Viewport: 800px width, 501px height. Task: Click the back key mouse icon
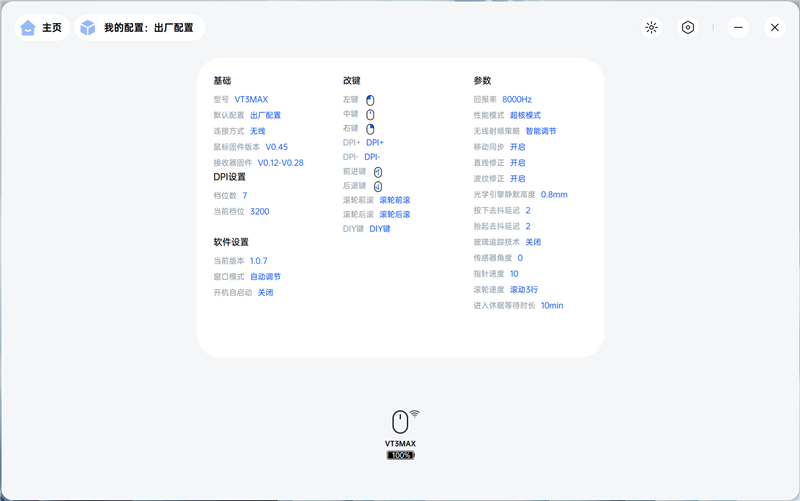tap(378, 186)
